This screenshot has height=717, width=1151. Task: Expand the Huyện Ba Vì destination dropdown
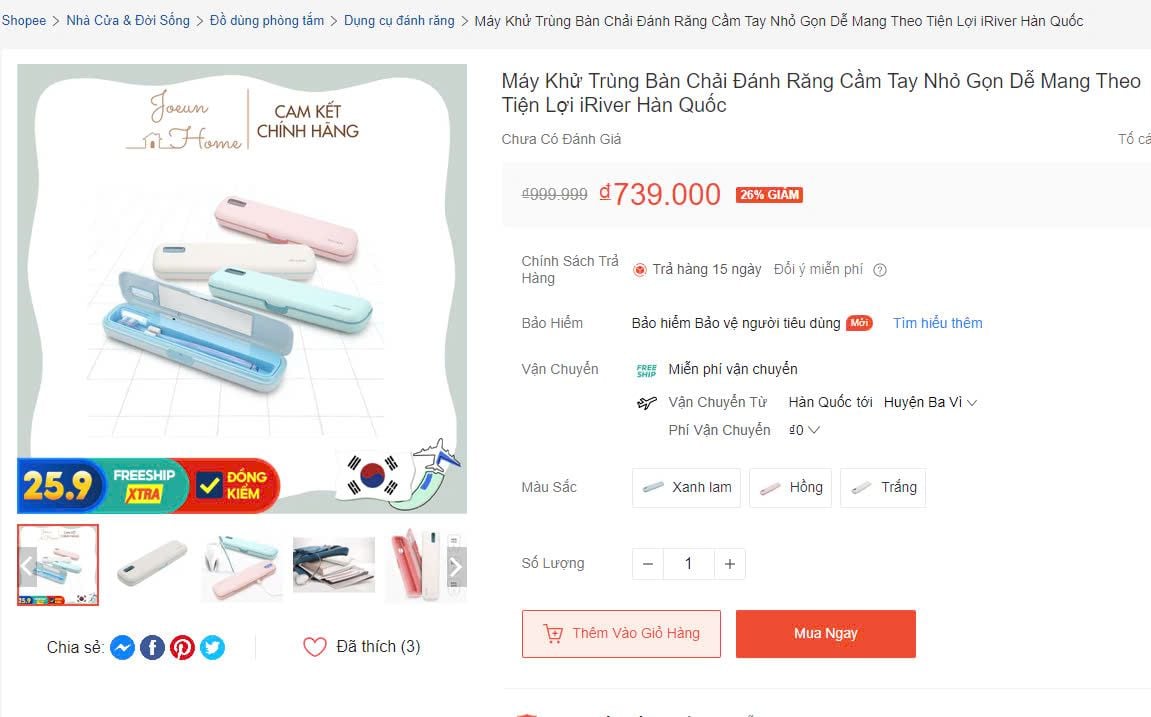click(x=930, y=402)
